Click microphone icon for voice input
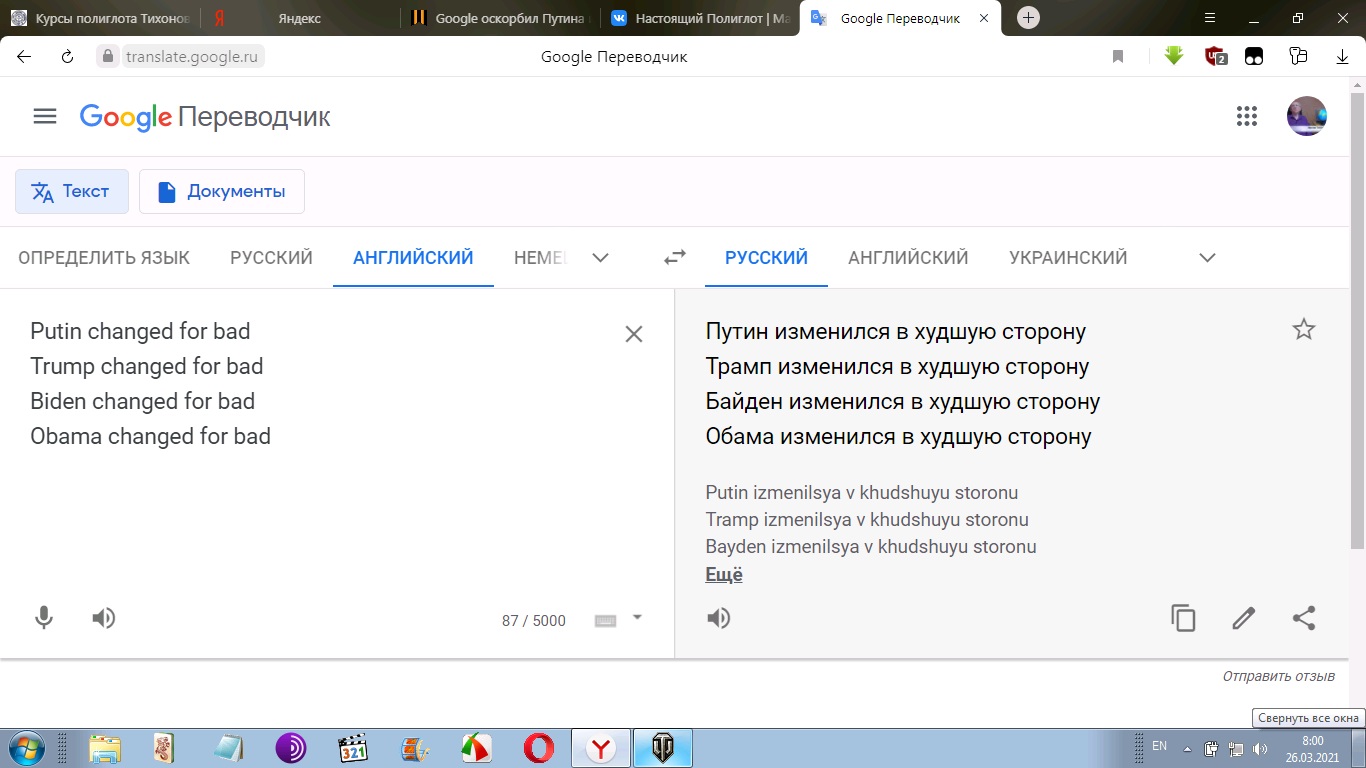1366x768 pixels. (44, 618)
